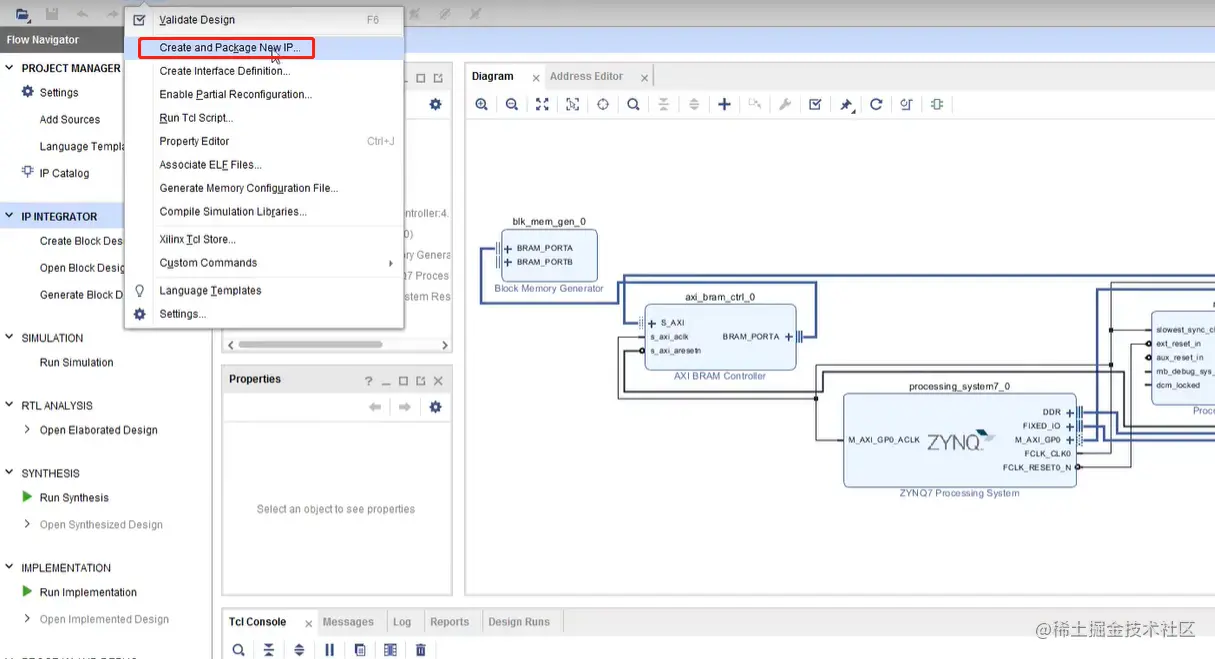Click the search magnifier icon in Diagram toolbar
Screen dimensions: 1215x659
(x=633, y=104)
